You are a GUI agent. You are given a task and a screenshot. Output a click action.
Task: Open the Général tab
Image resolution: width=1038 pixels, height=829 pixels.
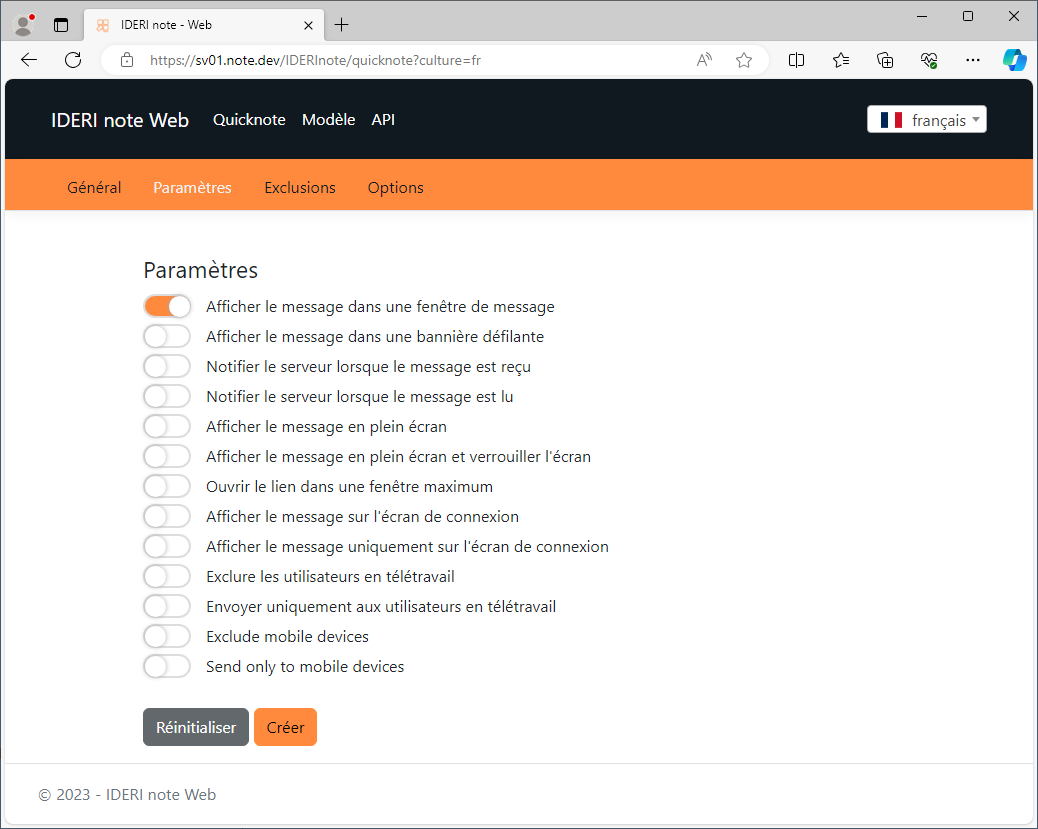[94, 187]
